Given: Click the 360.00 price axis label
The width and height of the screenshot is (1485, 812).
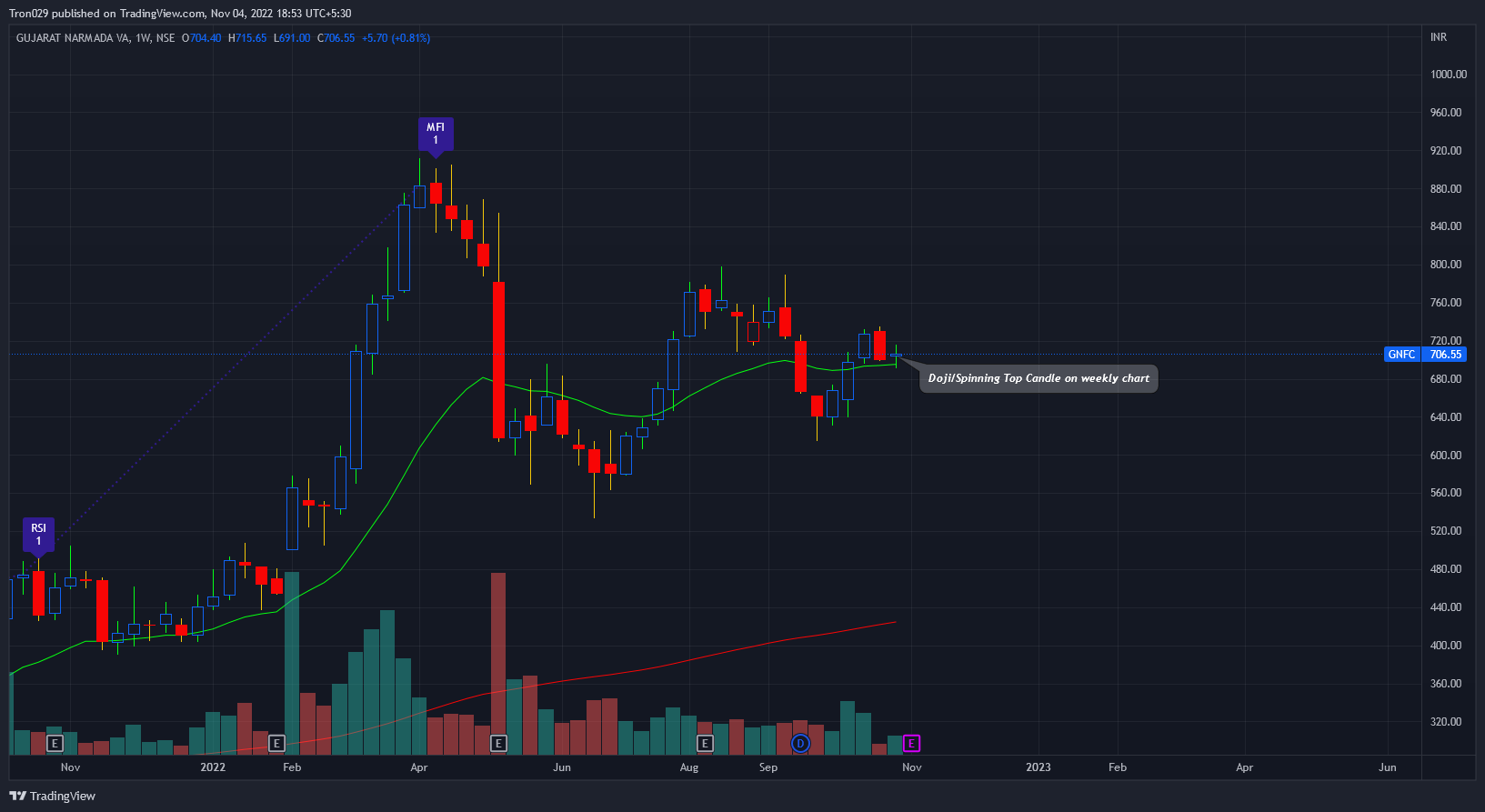Looking at the screenshot, I should (1446, 684).
